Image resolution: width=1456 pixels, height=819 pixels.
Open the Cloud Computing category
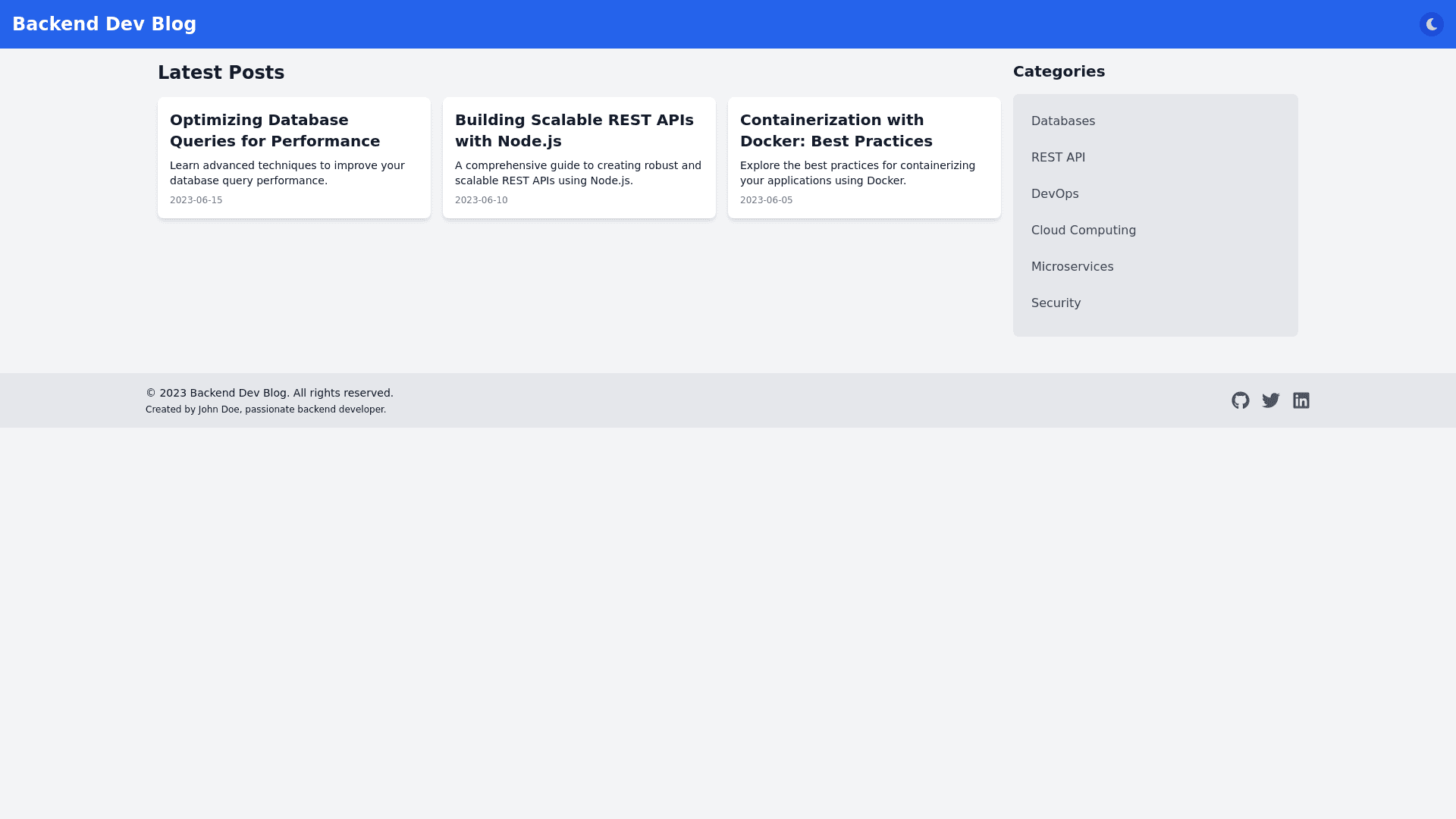point(1083,231)
